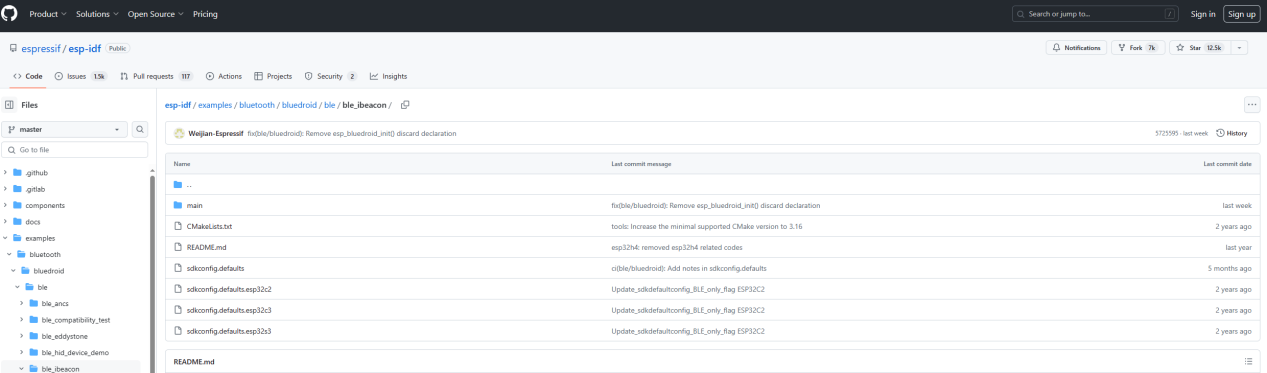Open the star lists dropdown arrow
The width and height of the screenshot is (1267, 373).
pyautogui.click(x=1240, y=48)
